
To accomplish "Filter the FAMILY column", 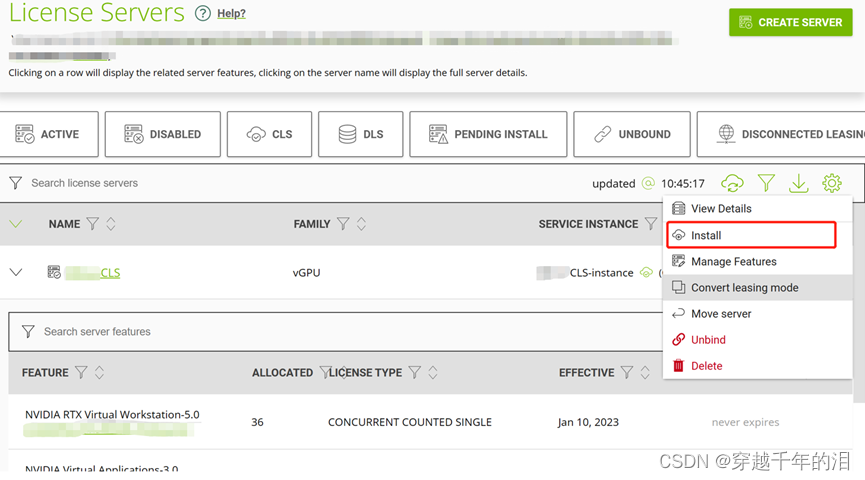I will pyautogui.click(x=343, y=224).
